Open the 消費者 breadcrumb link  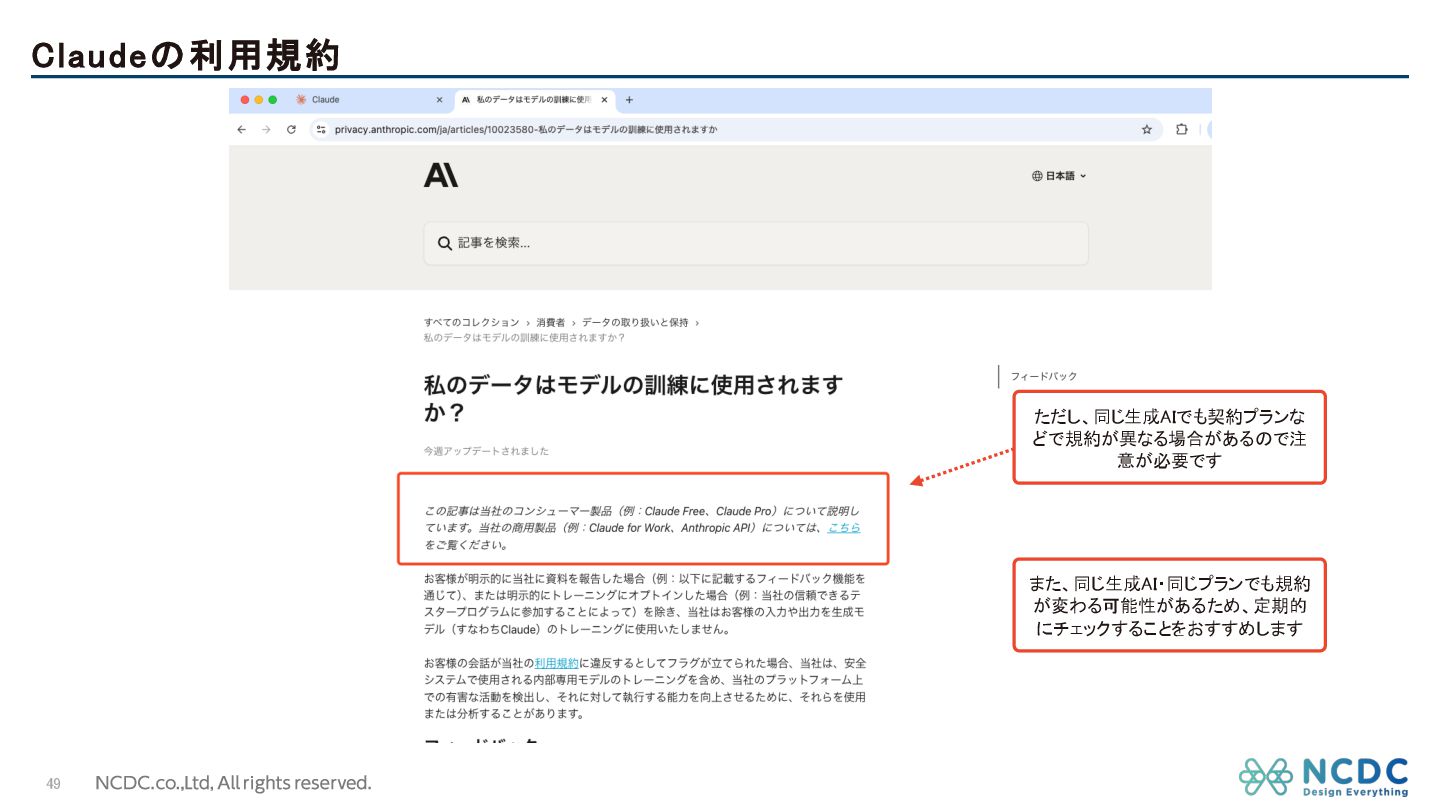click(x=550, y=322)
